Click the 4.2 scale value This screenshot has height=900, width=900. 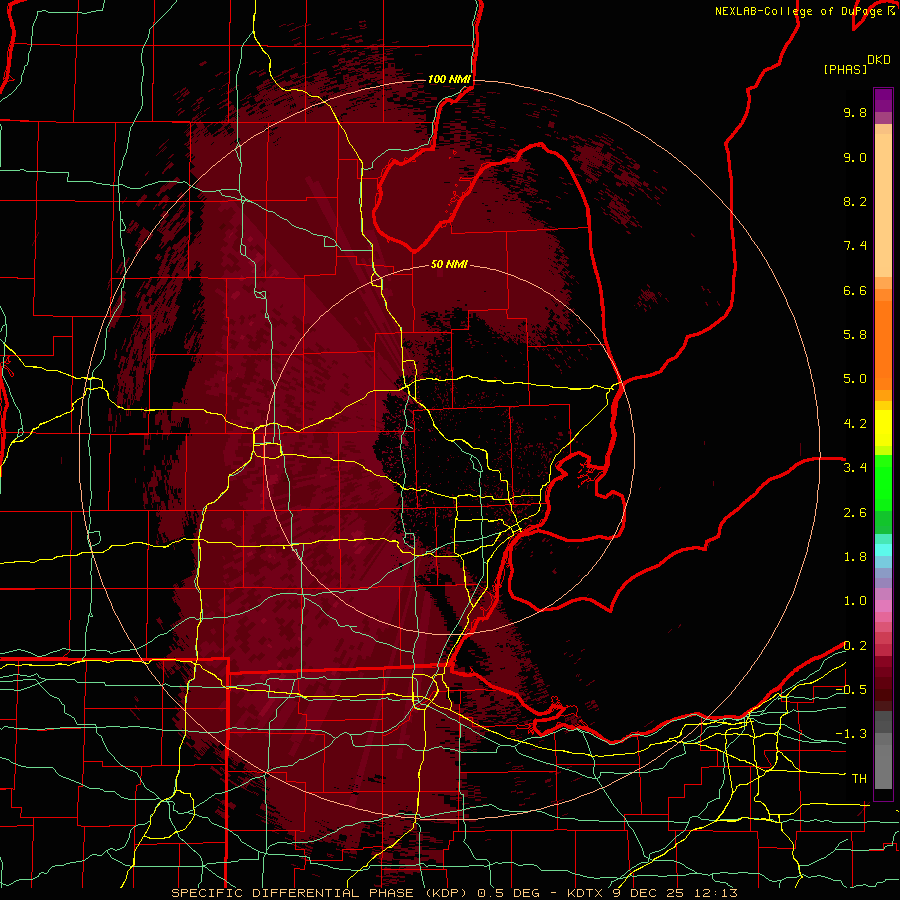(855, 424)
